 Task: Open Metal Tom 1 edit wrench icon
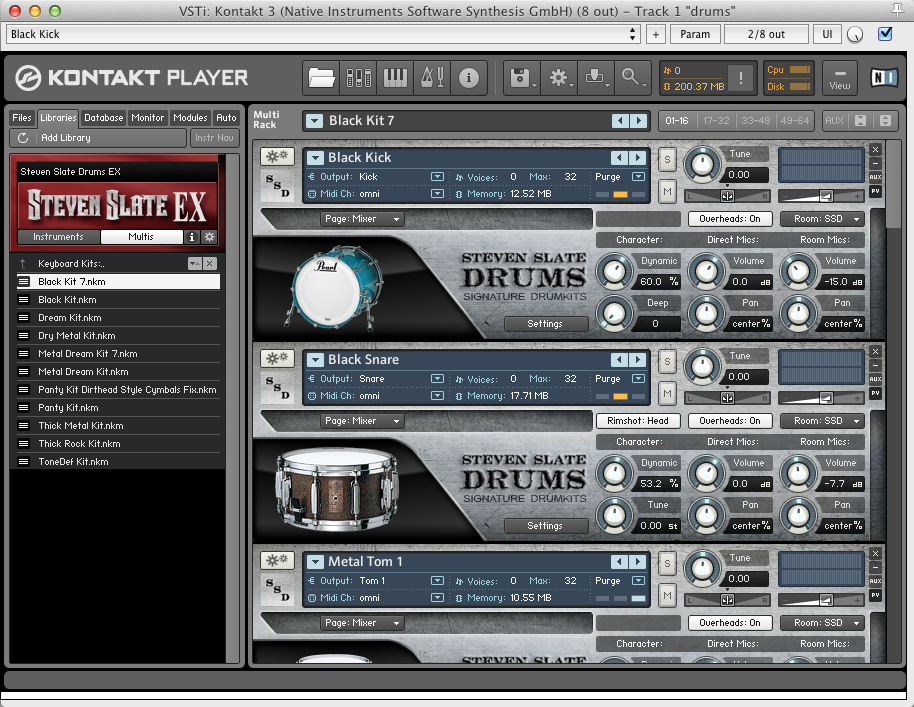(277, 561)
